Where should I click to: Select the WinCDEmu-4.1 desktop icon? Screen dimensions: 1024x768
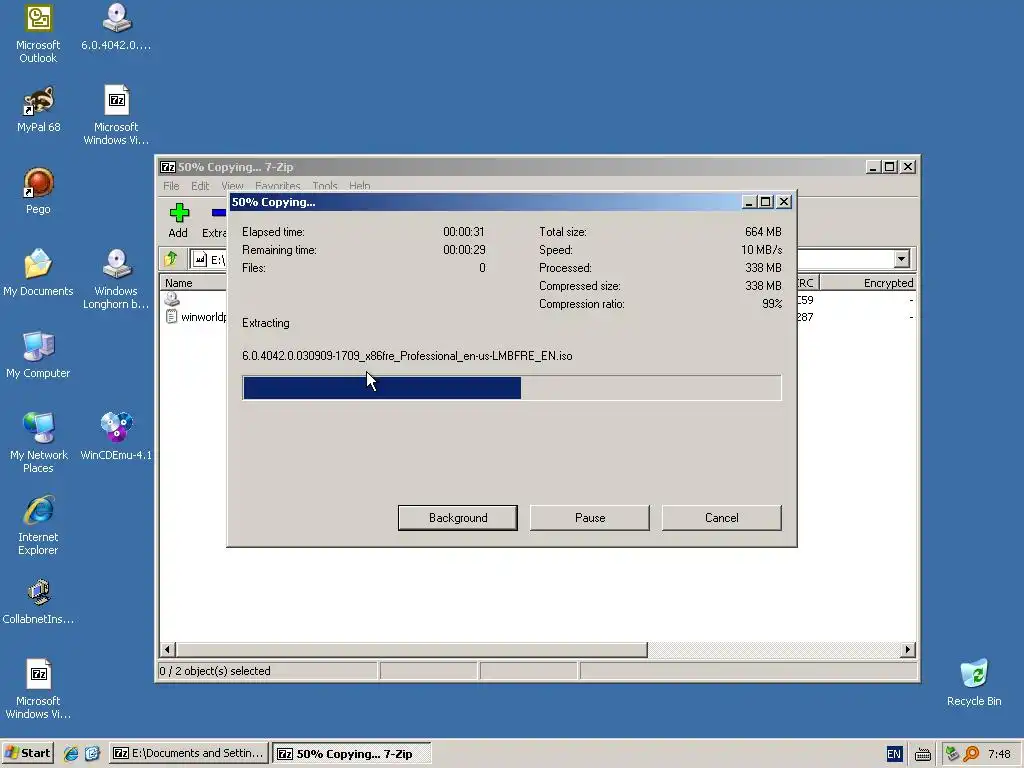click(116, 436)
